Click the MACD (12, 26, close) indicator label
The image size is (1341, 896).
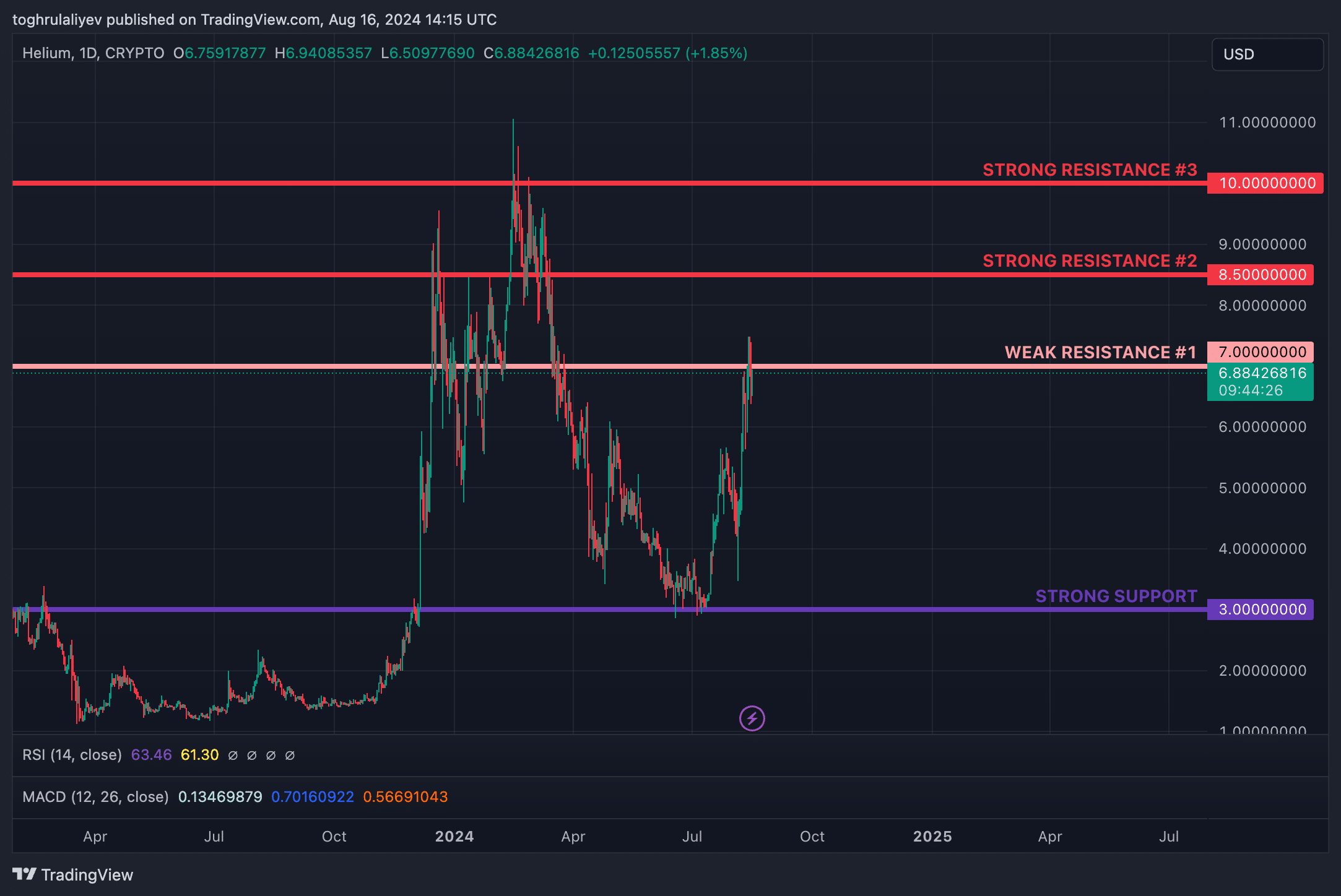pyautogui.click(x=95, y=797)
